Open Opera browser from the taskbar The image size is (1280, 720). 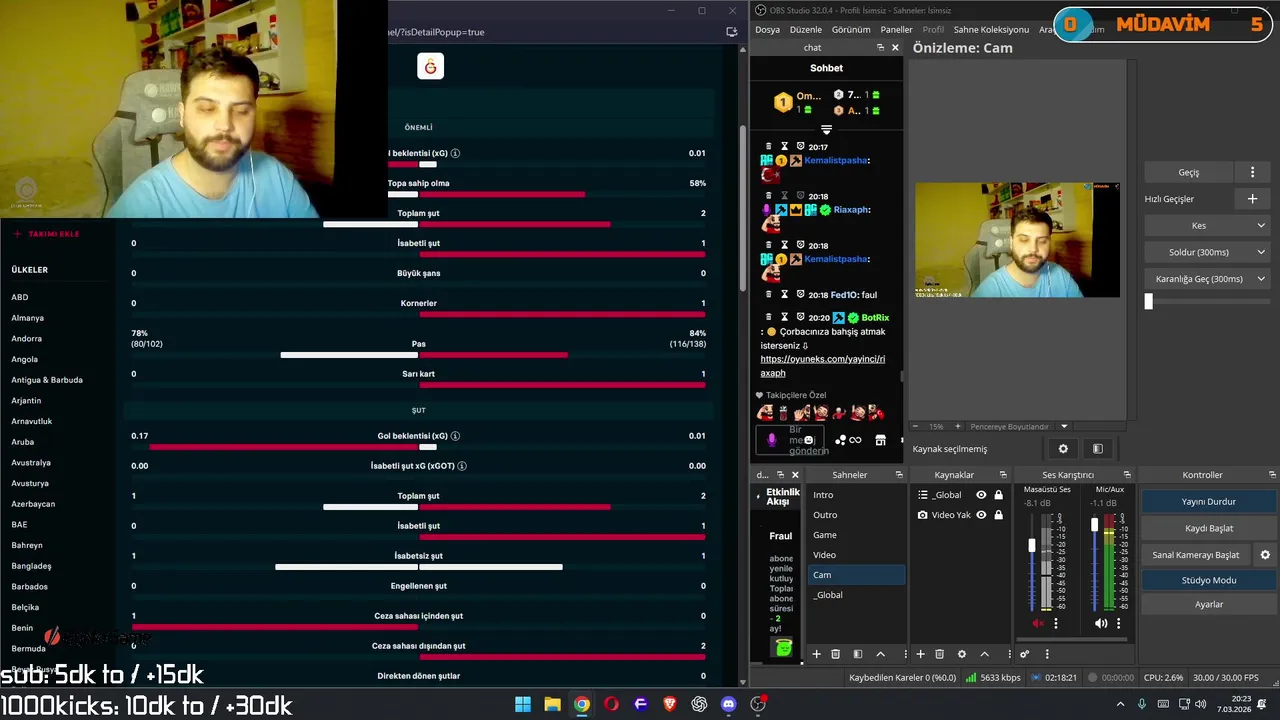[611, 704]
